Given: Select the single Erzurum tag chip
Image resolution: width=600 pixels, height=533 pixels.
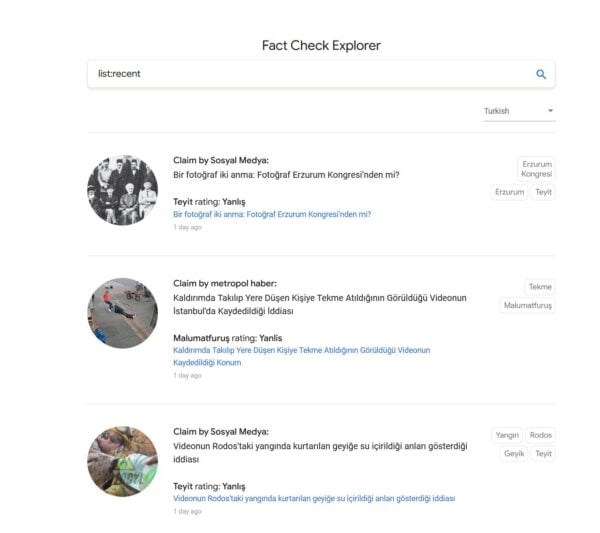Looking at the screenshot, I should pyautogui.click(x=509, y=192).
